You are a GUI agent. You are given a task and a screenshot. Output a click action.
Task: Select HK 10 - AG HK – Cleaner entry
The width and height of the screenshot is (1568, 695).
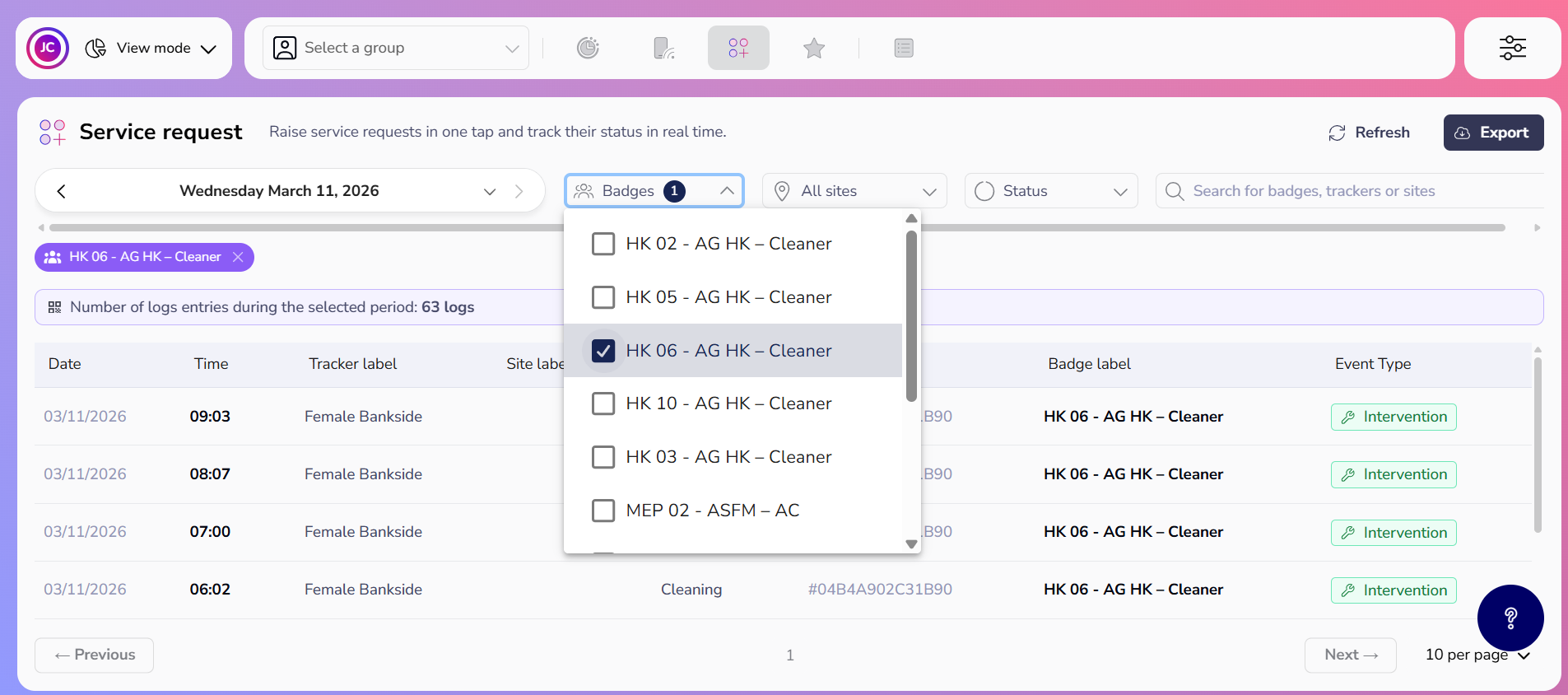pyautogui.click(x=603, y=403)
